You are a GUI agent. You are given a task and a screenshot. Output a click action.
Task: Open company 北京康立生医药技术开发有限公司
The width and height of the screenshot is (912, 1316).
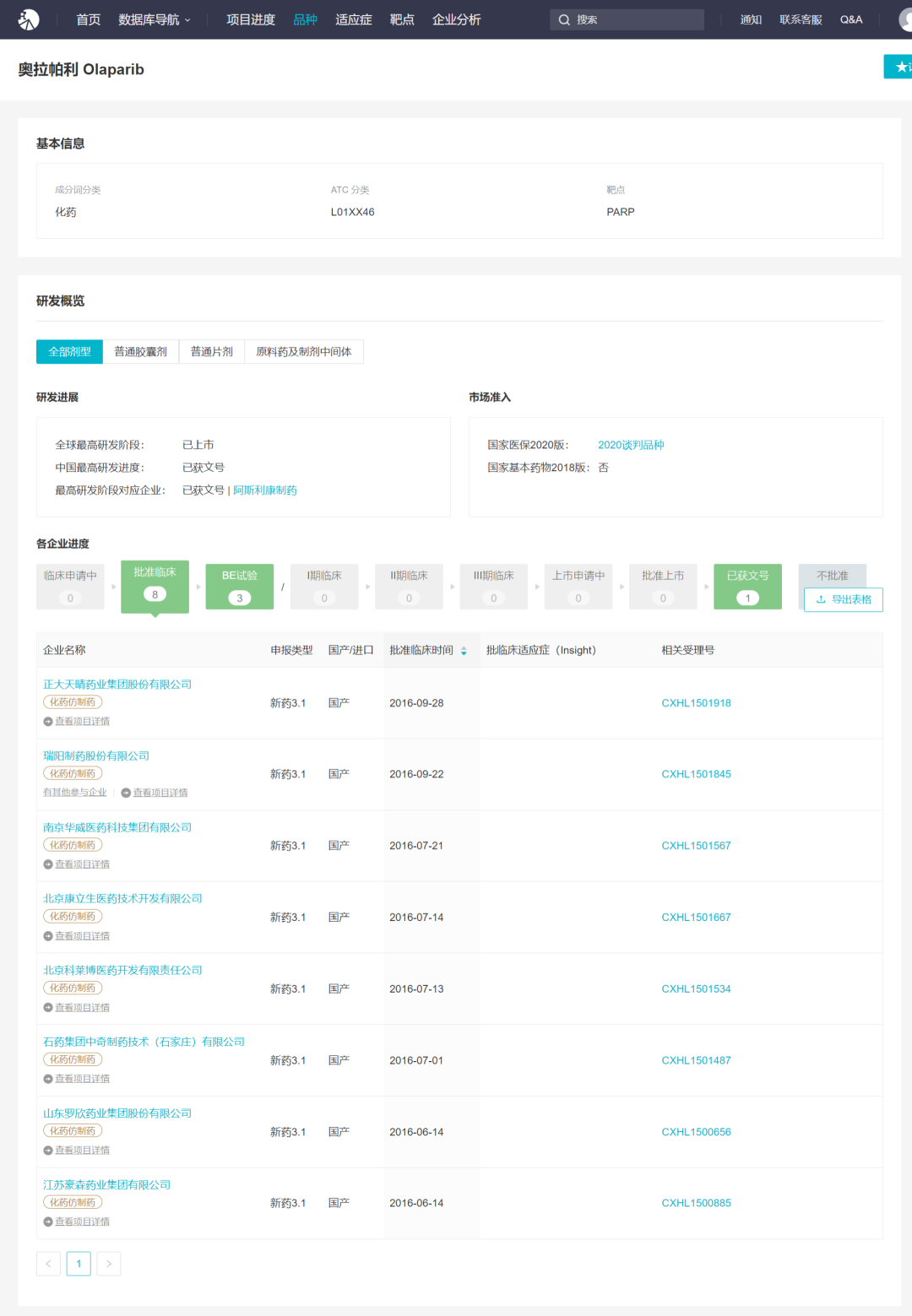122,899
